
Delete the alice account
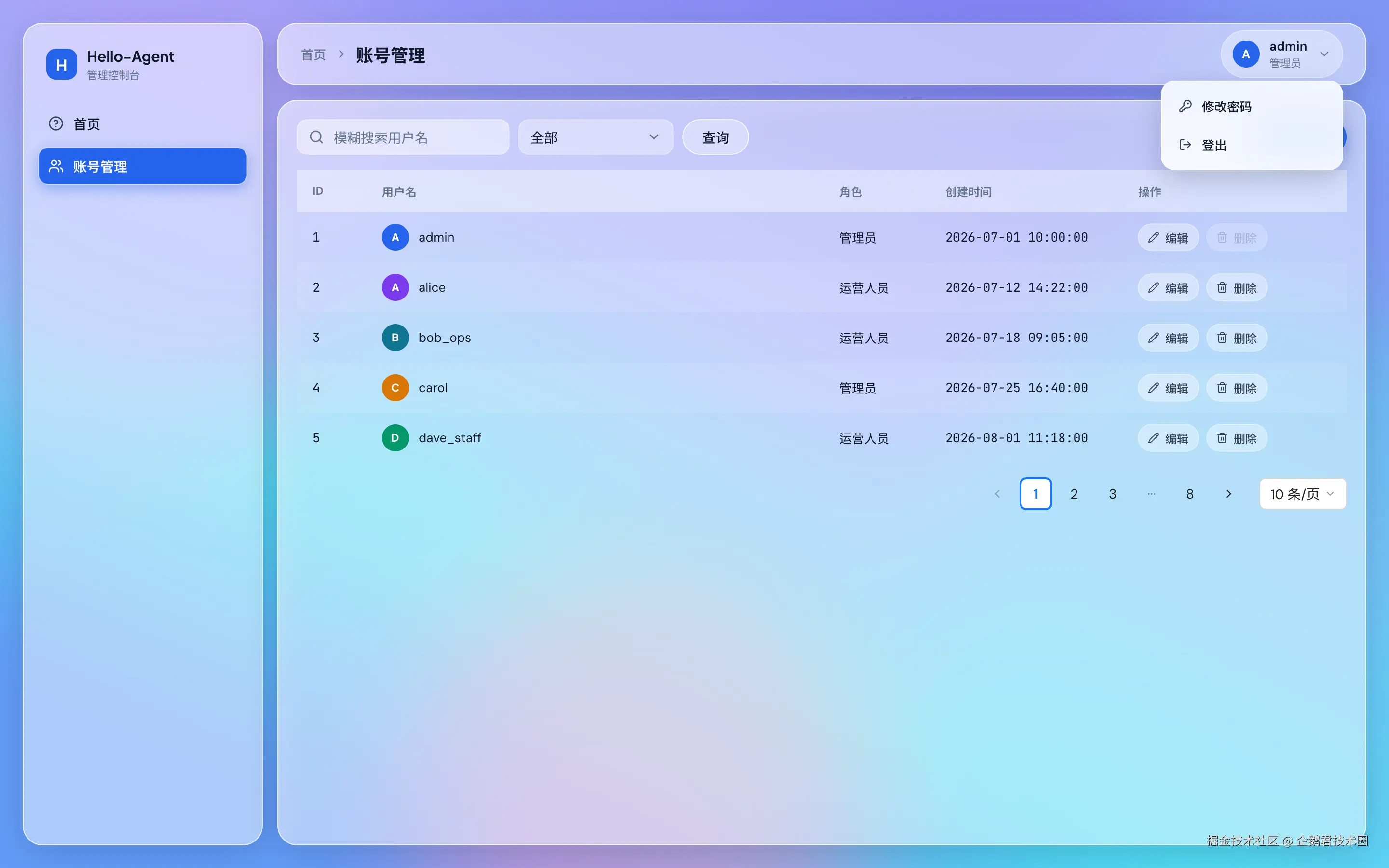pos(1236,287)
